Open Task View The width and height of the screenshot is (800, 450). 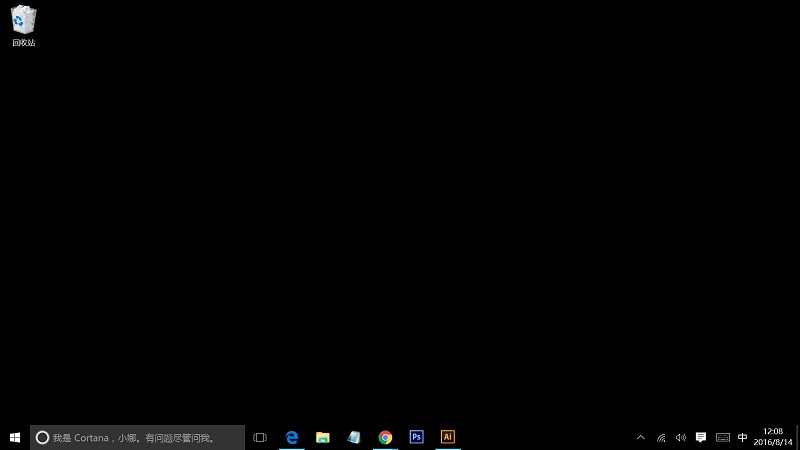point(260,437)
